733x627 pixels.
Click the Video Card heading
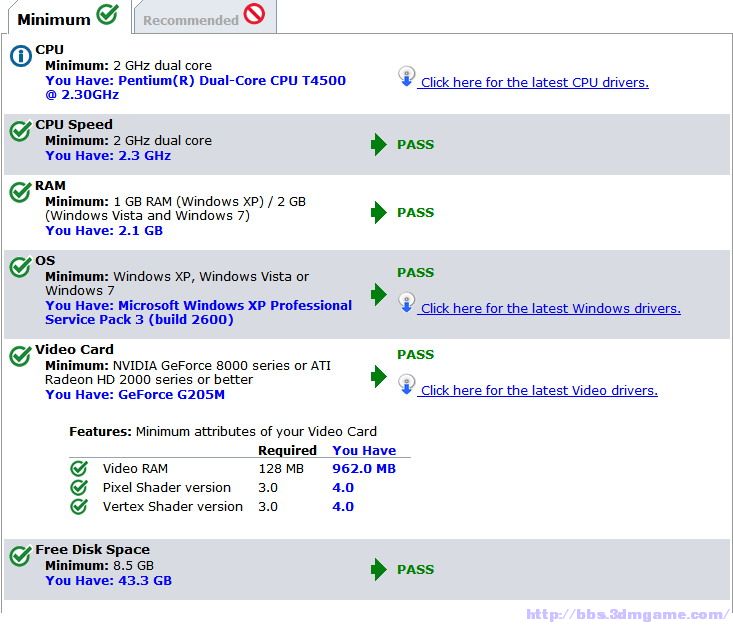pos(74,349)
